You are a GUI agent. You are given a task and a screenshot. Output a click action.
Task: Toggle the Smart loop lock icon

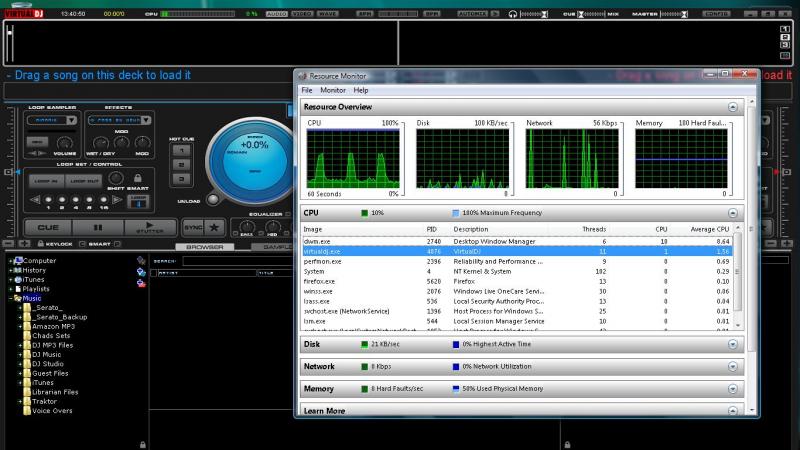[x=138, y=178]
